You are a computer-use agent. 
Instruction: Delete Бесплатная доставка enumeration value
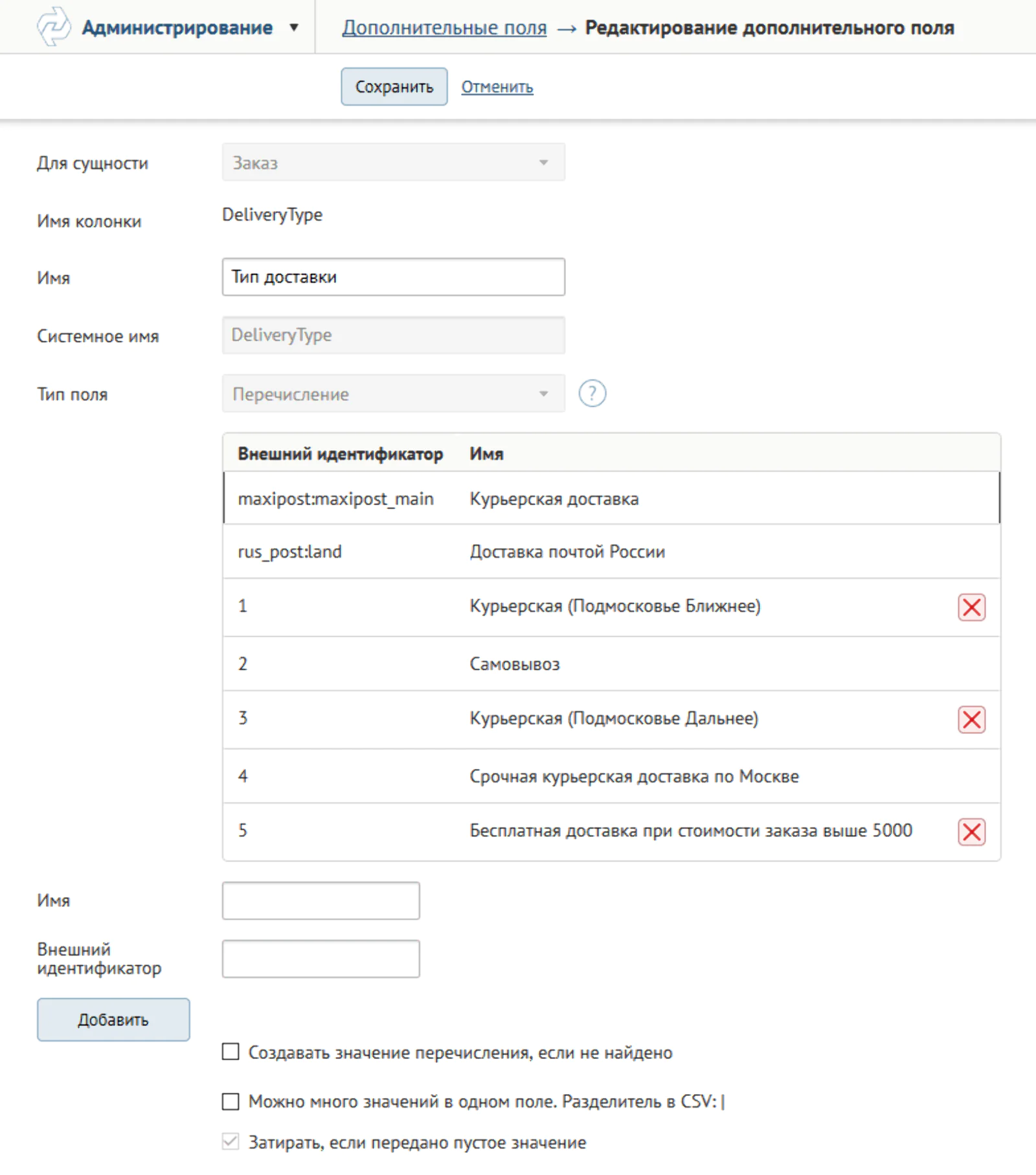click(x=971, y=832)
